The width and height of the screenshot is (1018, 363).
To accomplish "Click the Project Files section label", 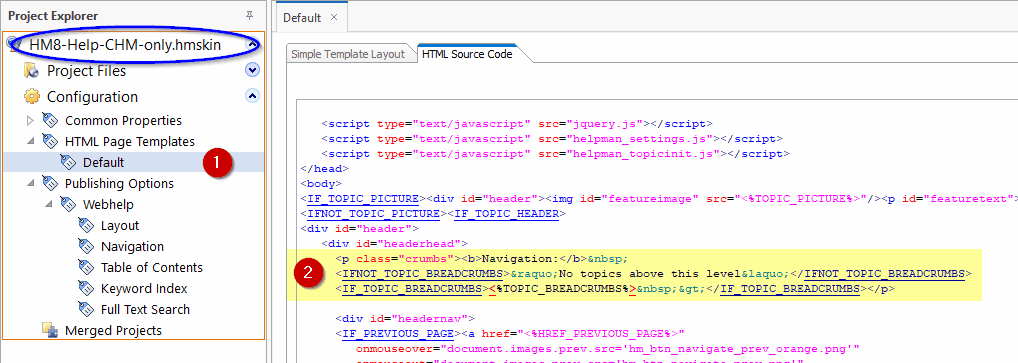I will (x=86, y=71).
